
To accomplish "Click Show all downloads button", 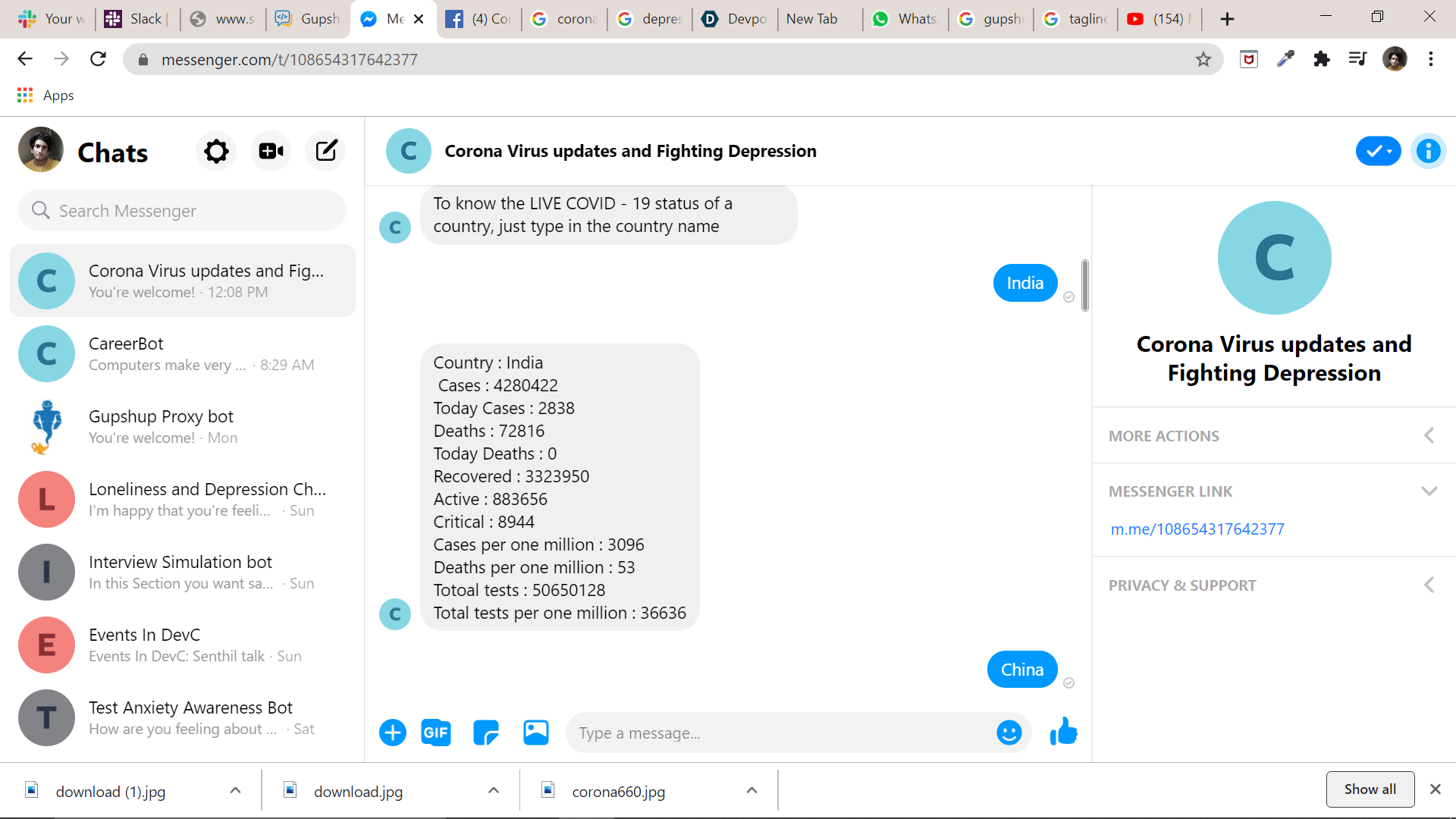I will (1370, 789).
